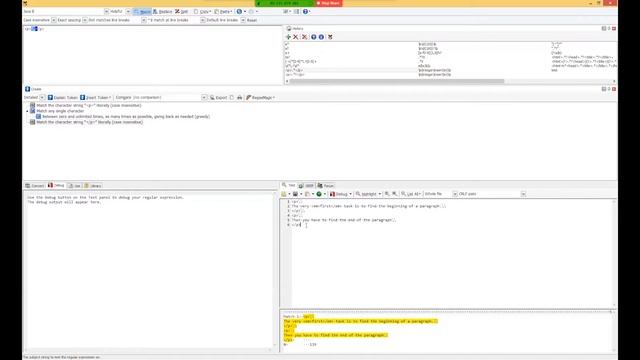Click the Redo icon in the top toolbar
The width and height of the screenshot is (640, 360).
click(251, 11)
